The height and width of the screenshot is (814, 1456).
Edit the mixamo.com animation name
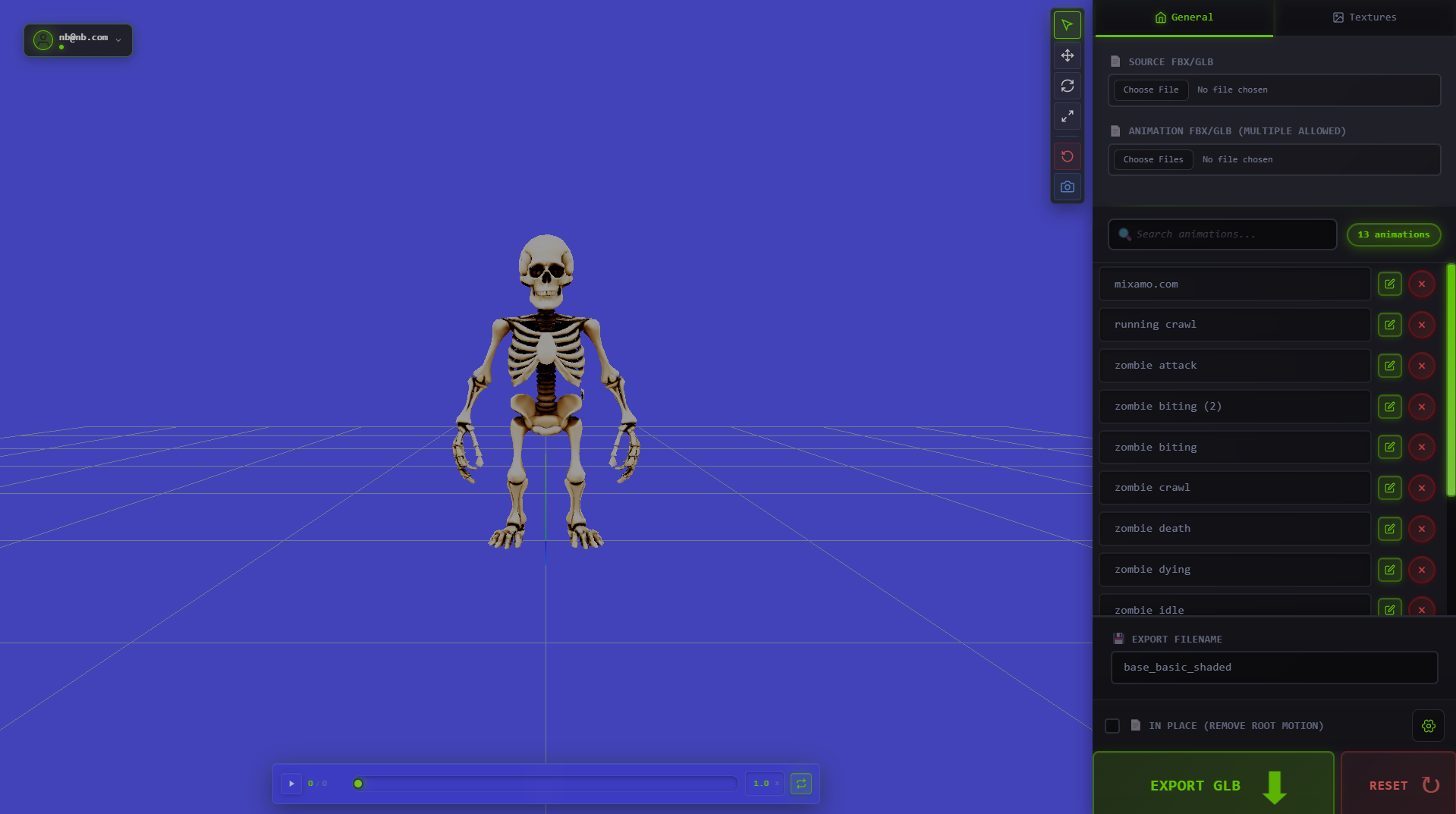(x=1389, y=284)
